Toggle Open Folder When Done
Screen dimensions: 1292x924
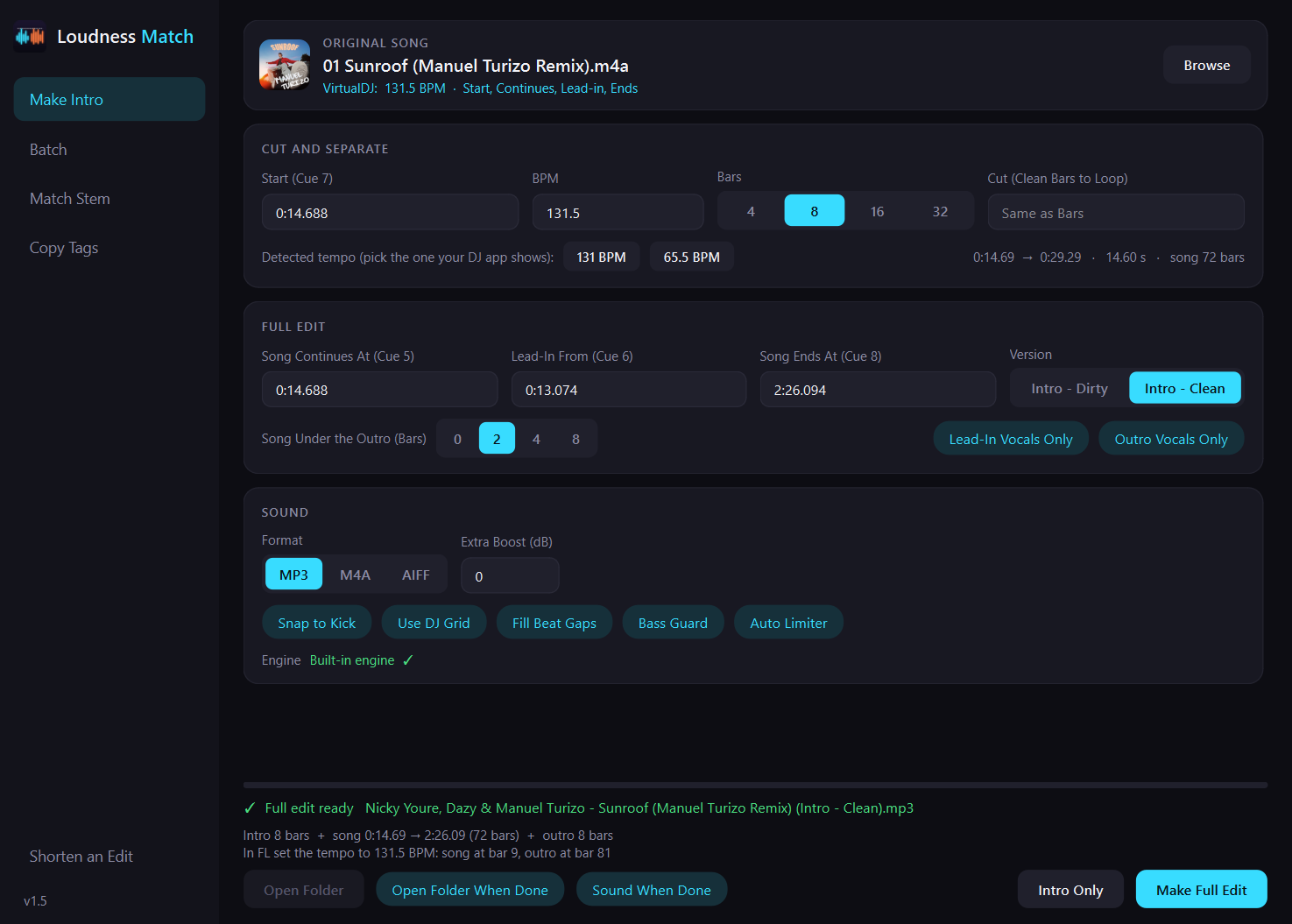click(x=469, y=890)
